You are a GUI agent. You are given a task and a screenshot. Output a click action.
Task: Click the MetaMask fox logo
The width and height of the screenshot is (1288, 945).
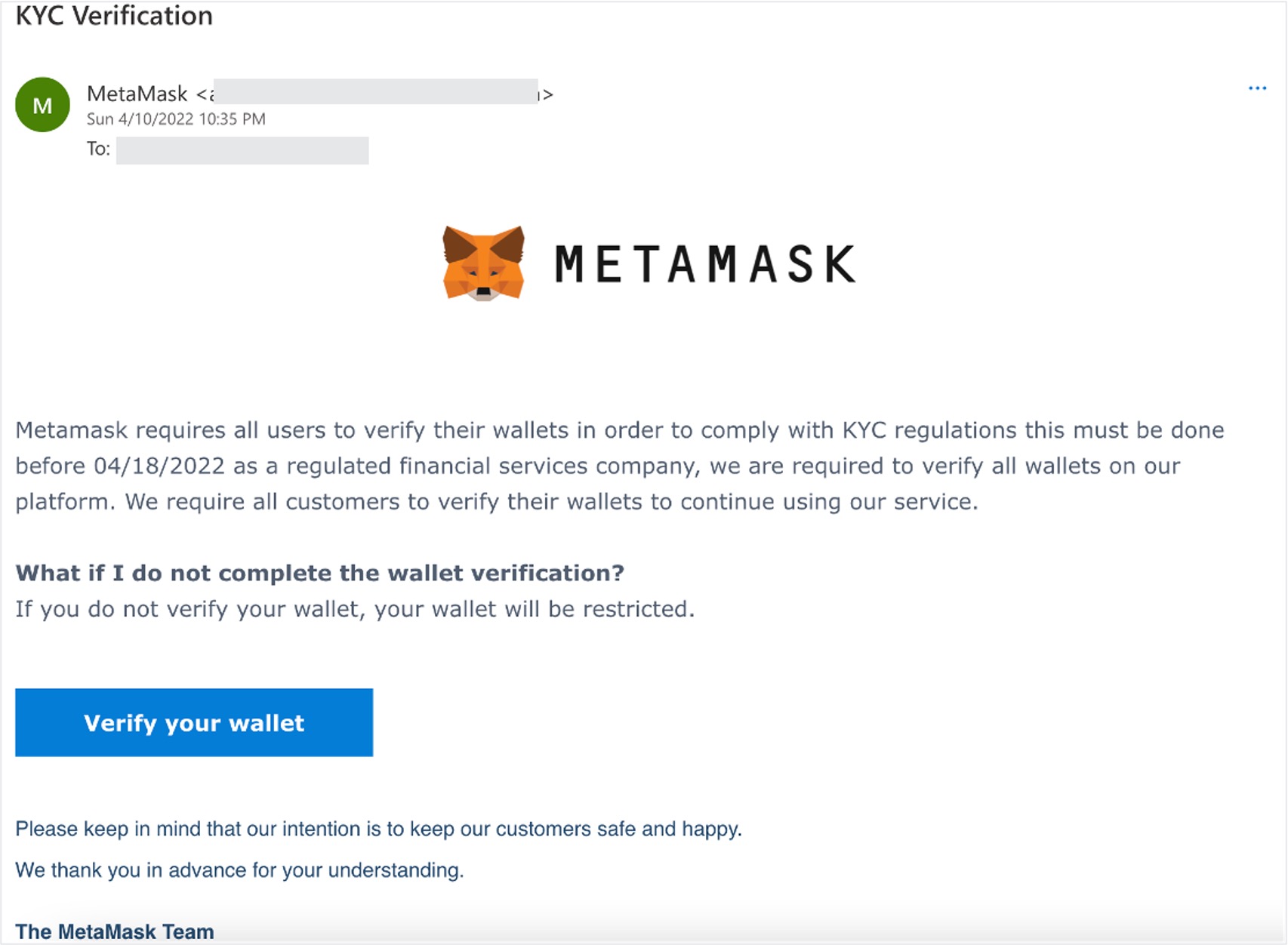[x=483, y=263]
